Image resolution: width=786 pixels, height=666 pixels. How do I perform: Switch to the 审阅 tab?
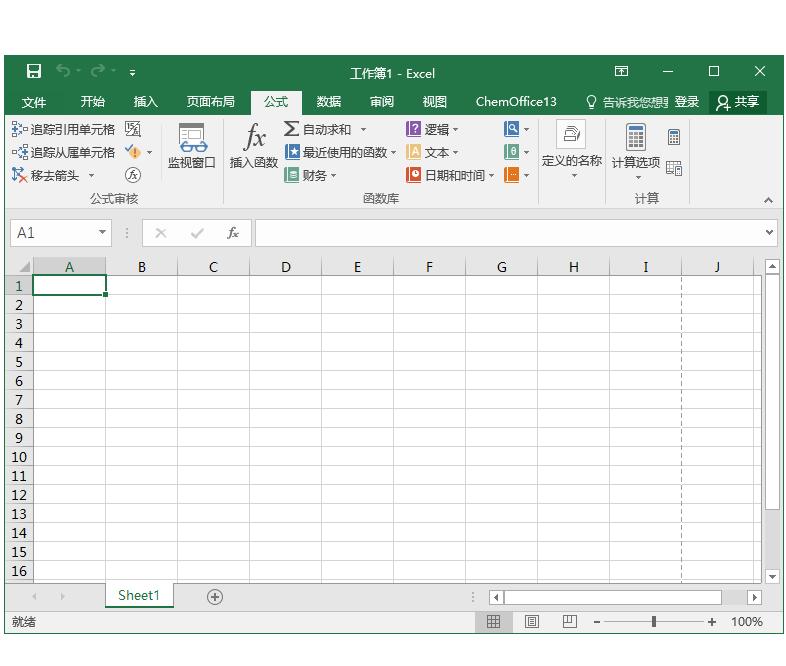381,102
